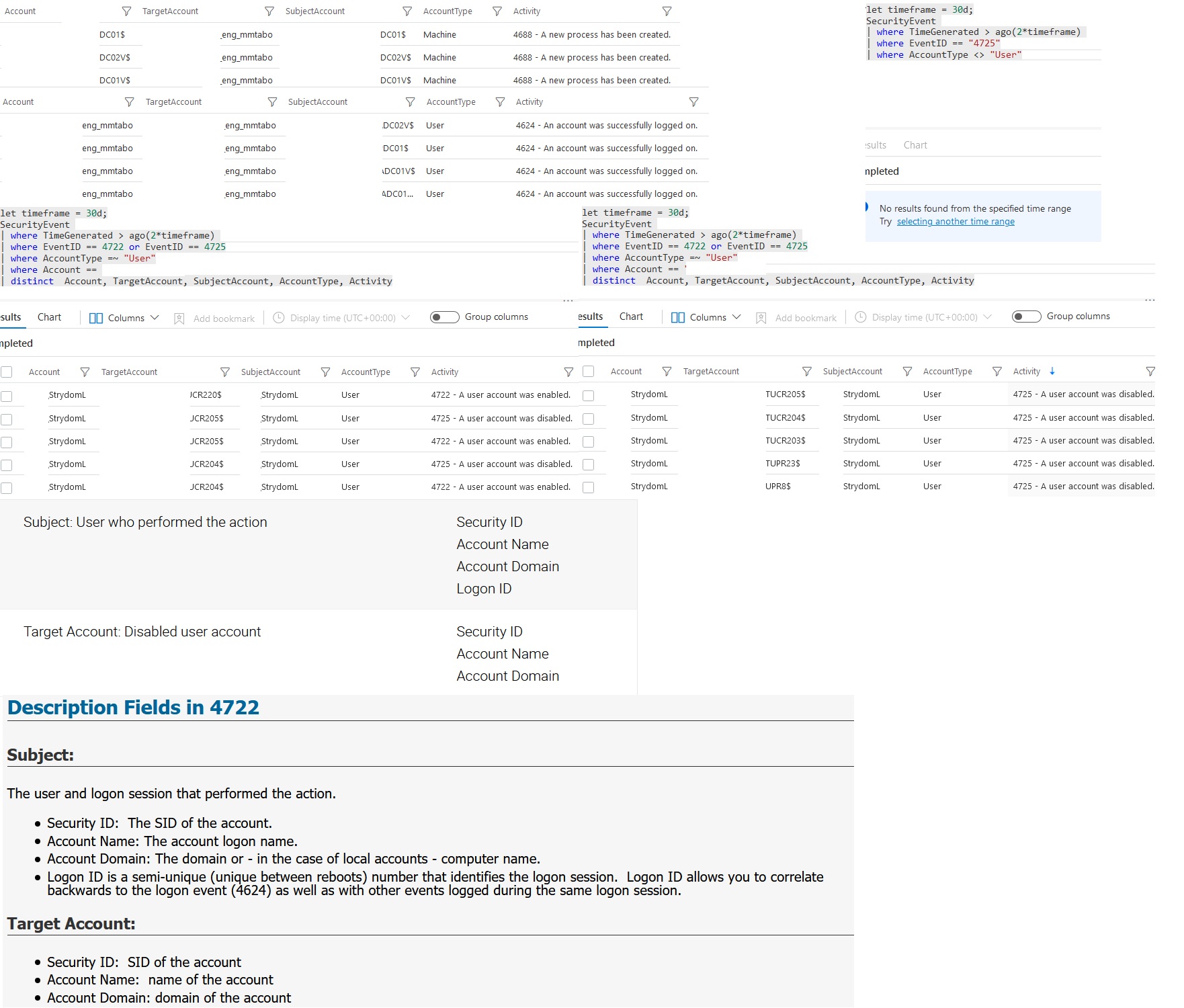This screenshot has height=1008, width=1184.
Task: Filter the AccountType column
Action: (497, 11)
